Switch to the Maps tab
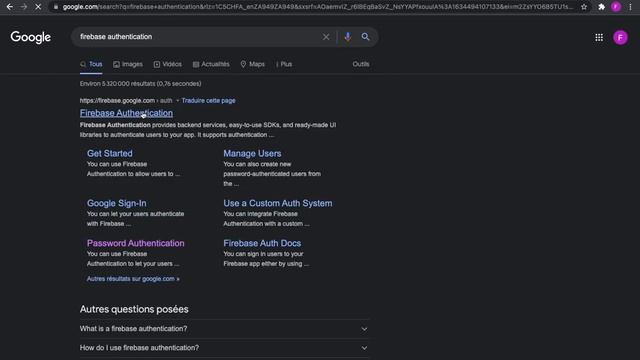This screenshot has width=640, height=360. point(253,64)
